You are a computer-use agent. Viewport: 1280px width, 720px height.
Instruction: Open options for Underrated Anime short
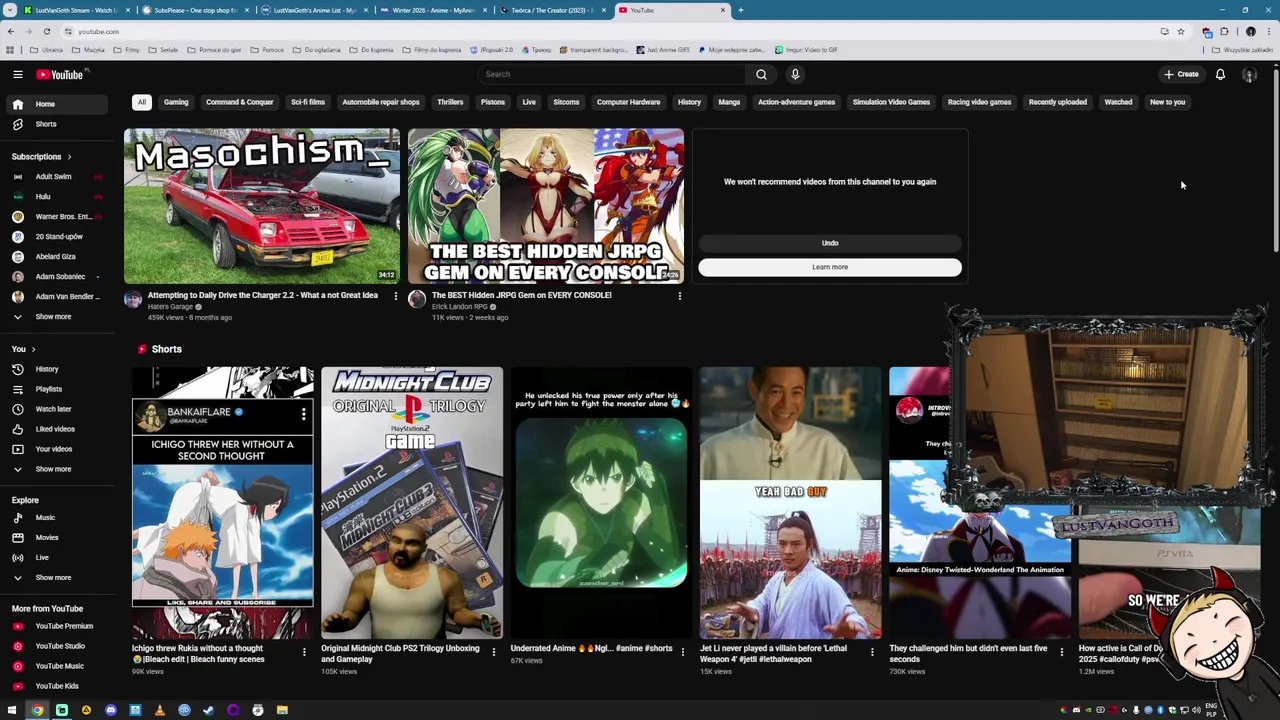[x=683, y=652]
